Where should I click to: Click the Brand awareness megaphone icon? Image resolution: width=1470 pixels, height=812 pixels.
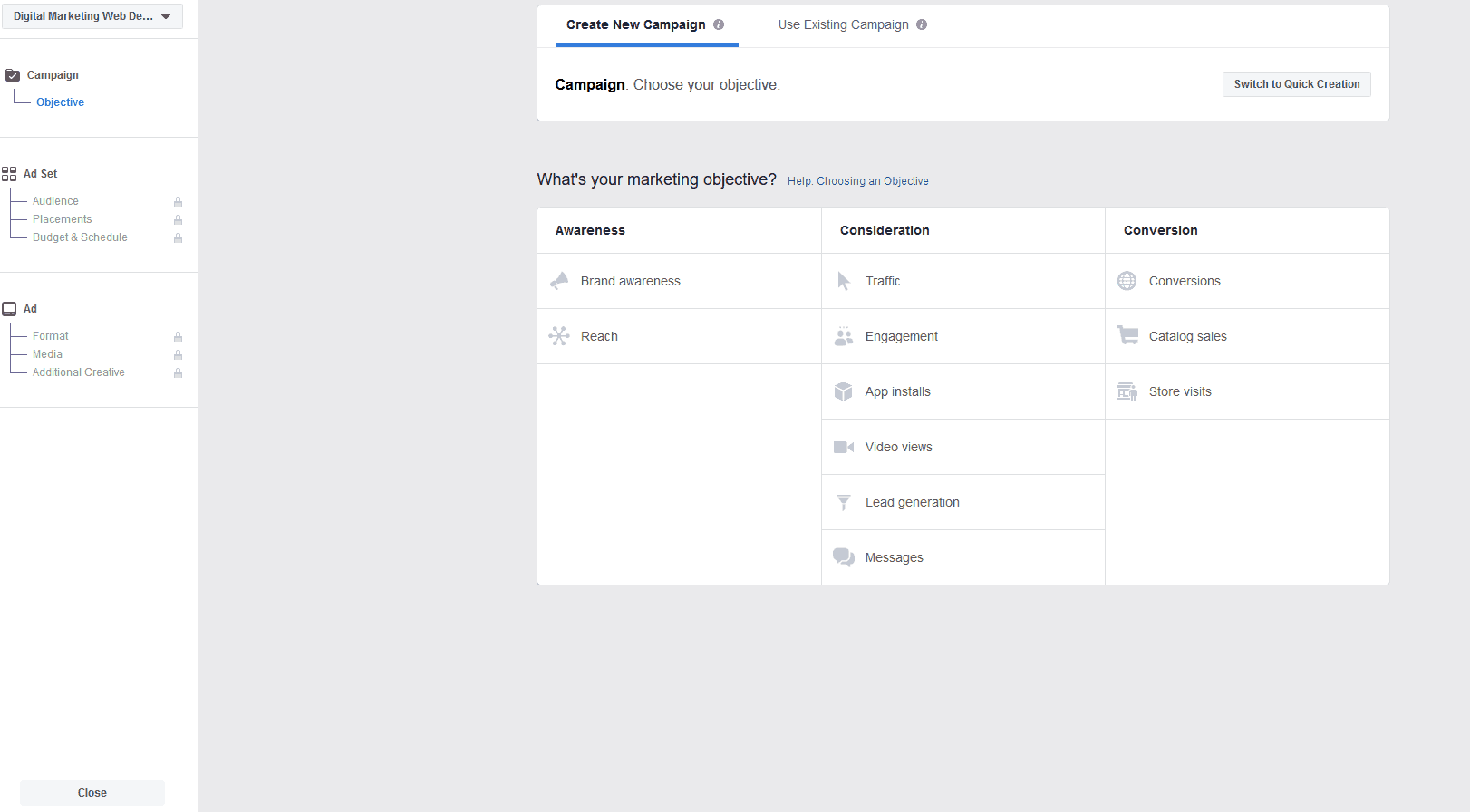[x=559, y=281]
